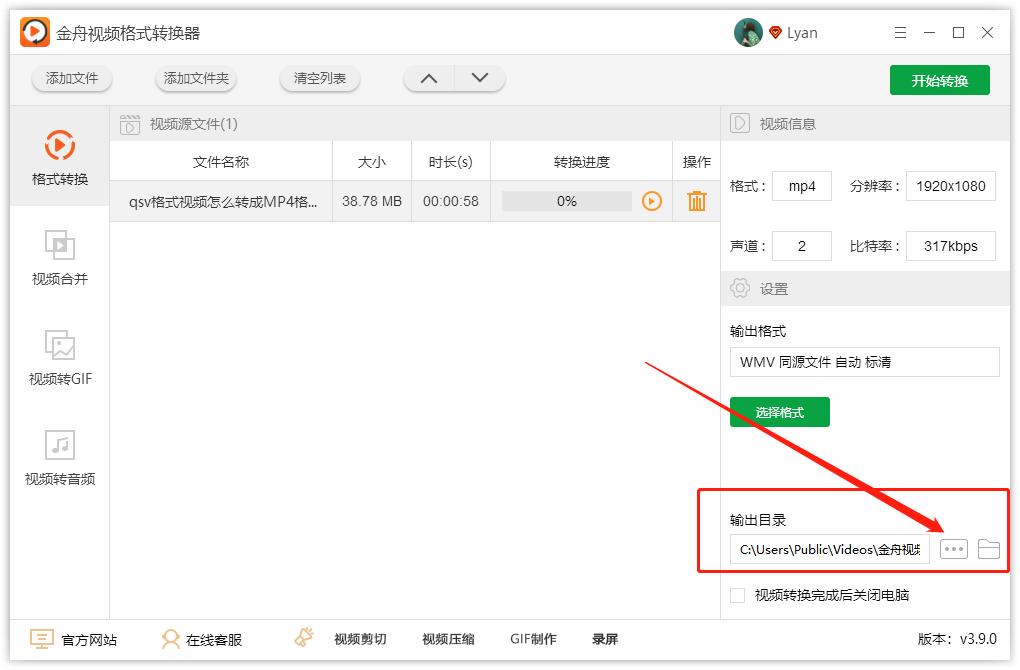Open the hamburger menu at top right
This screenshot has height=670, width=1020.
pyautogui.click(x=899, y=32)
